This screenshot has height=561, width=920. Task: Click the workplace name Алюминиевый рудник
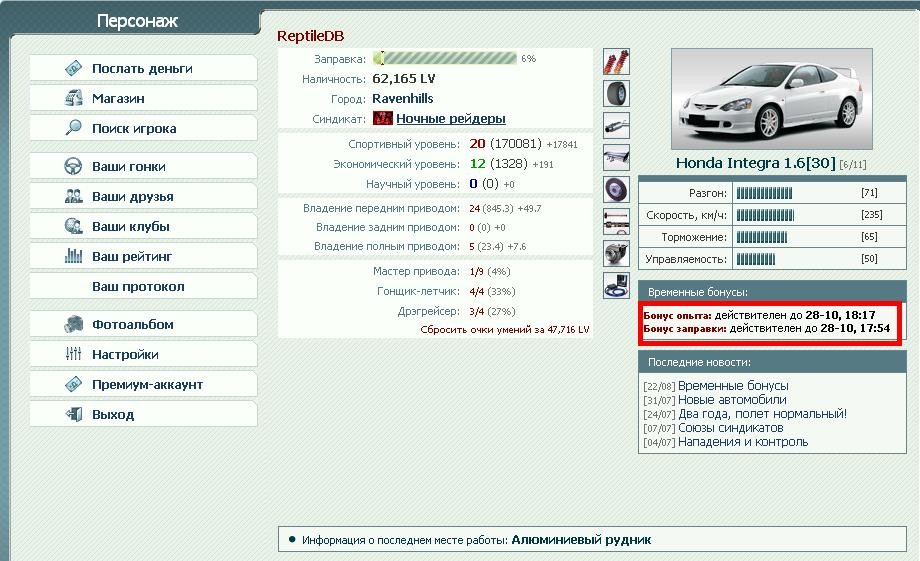(581, 540)
